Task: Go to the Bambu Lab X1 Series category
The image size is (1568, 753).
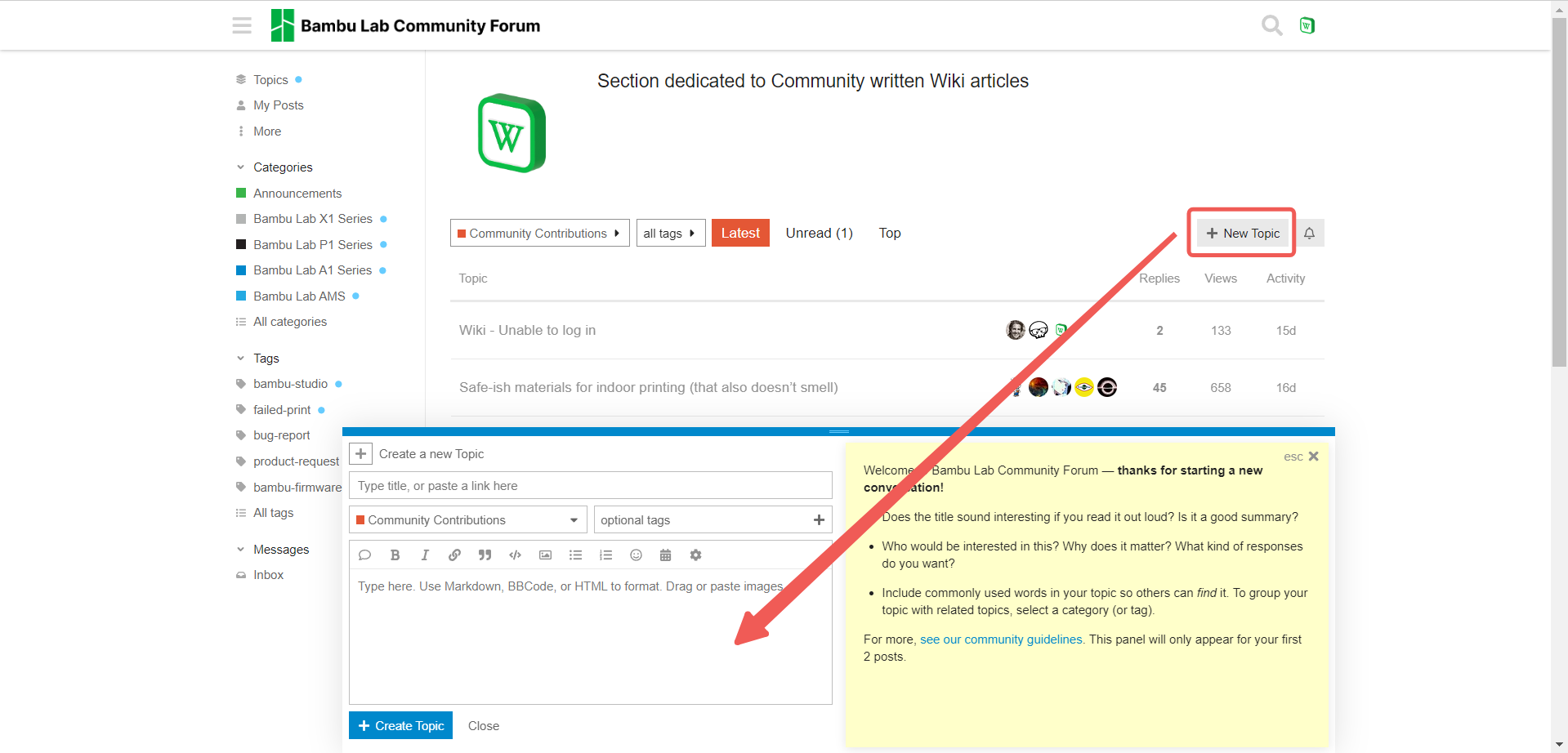Action: pos(311,219)
